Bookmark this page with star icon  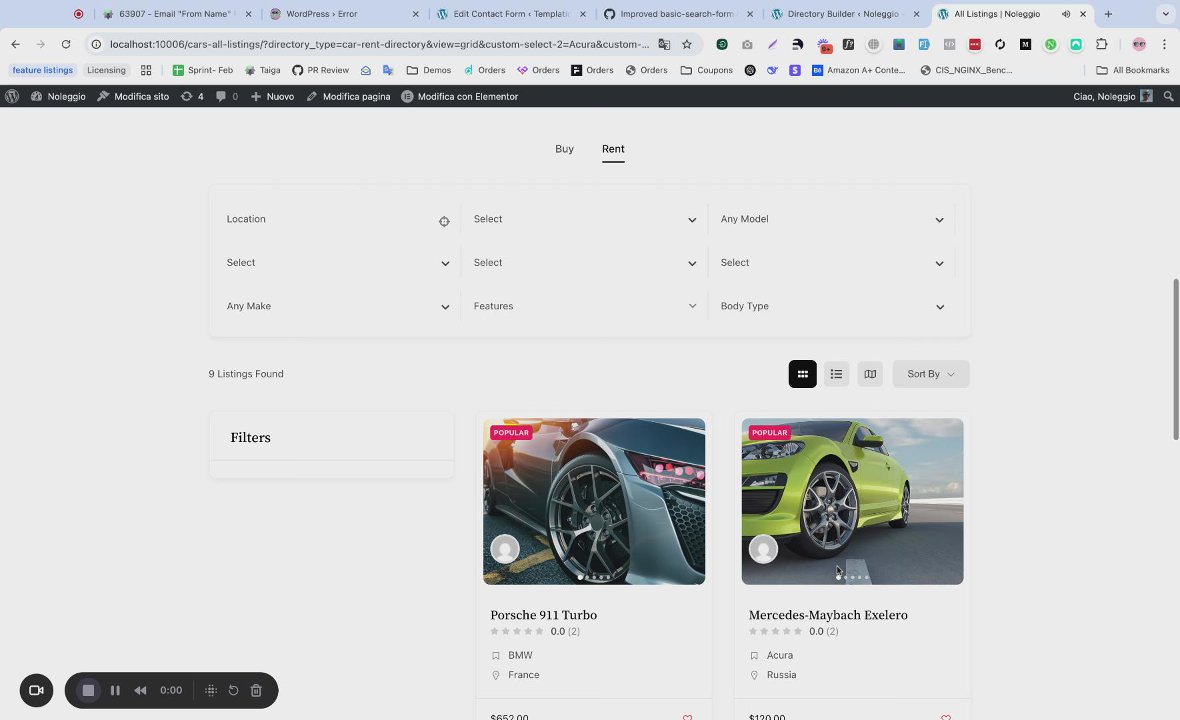[686, 44]
